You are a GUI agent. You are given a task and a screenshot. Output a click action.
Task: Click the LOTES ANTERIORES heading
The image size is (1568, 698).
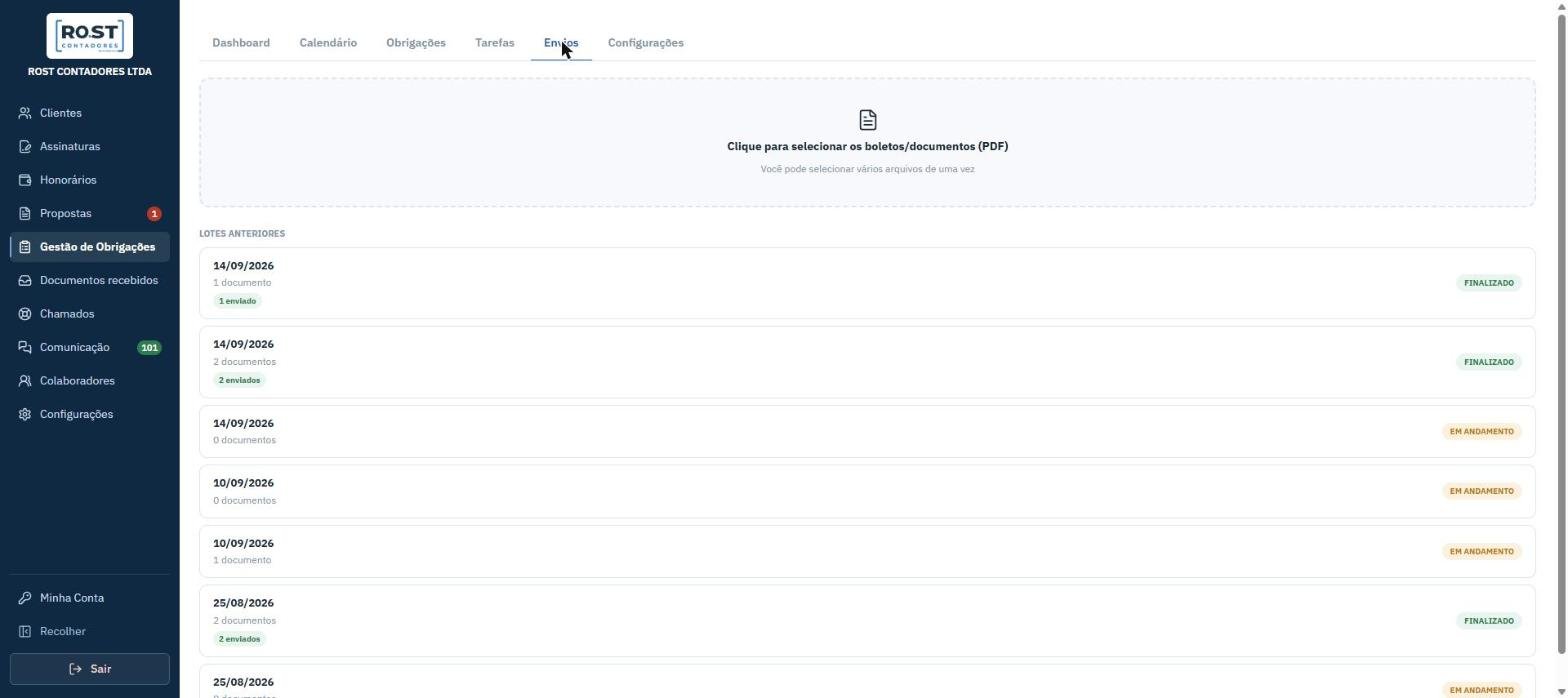(242, 234)
